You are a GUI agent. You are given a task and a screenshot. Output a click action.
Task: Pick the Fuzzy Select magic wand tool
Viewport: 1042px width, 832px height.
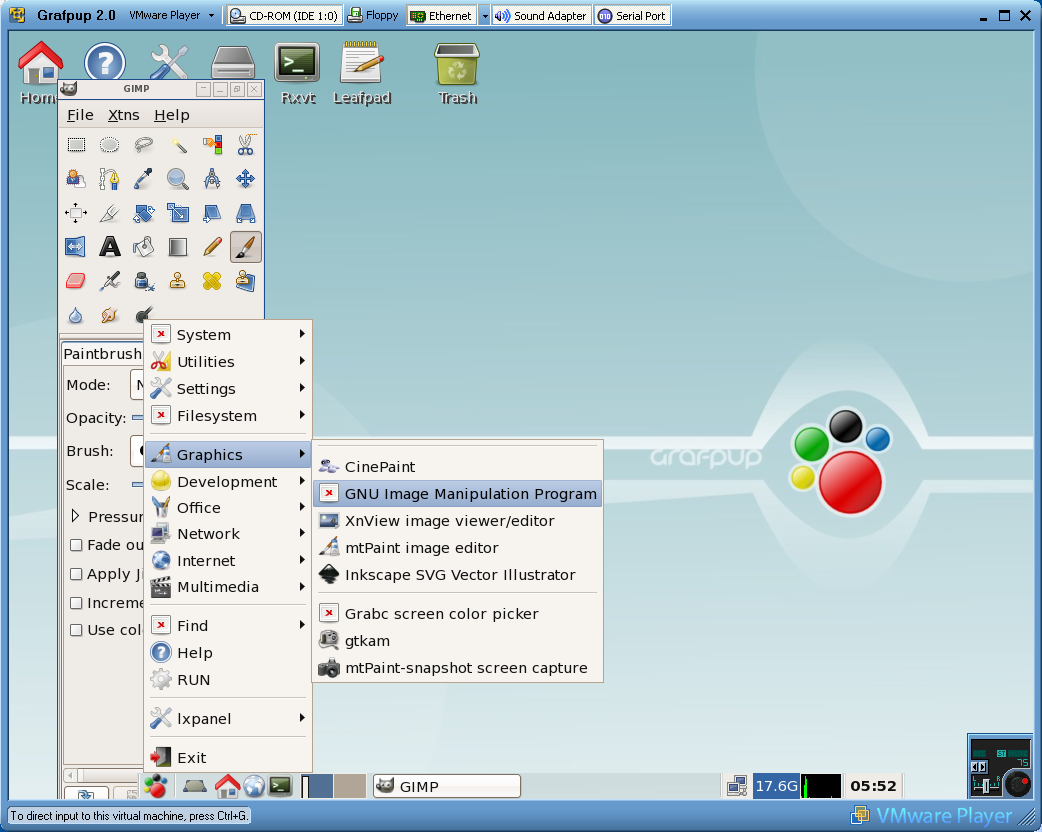point(177,145)
